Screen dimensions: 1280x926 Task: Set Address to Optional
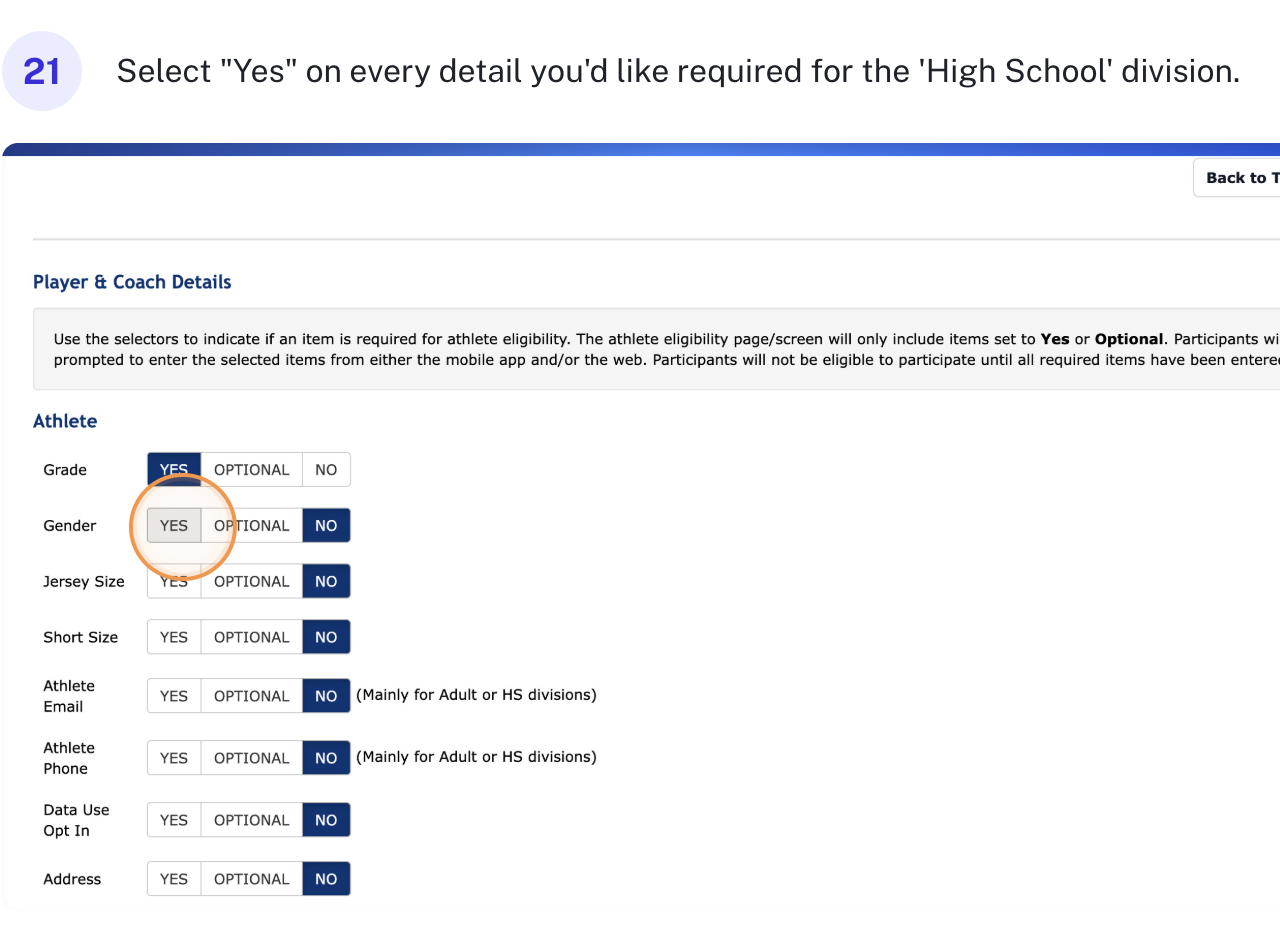[252, 879]
